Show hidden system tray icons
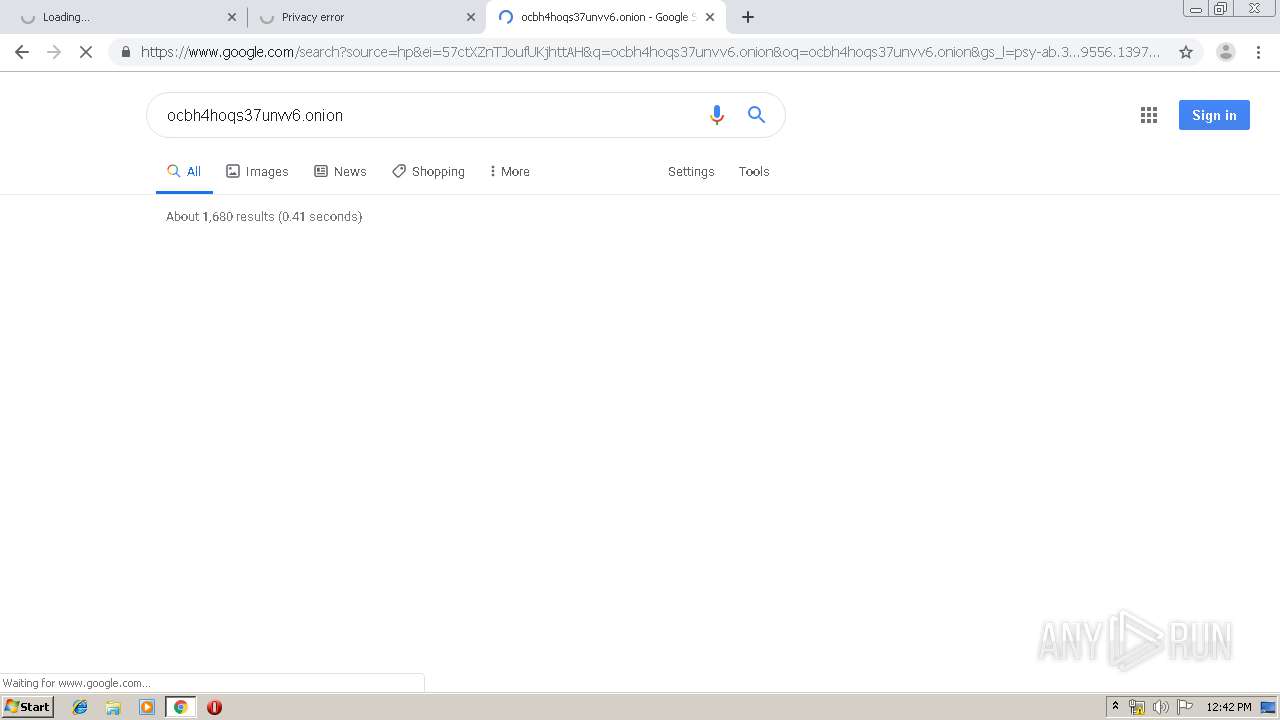This screenshot has width=1280, height=720. click(x=1115, y=707)
